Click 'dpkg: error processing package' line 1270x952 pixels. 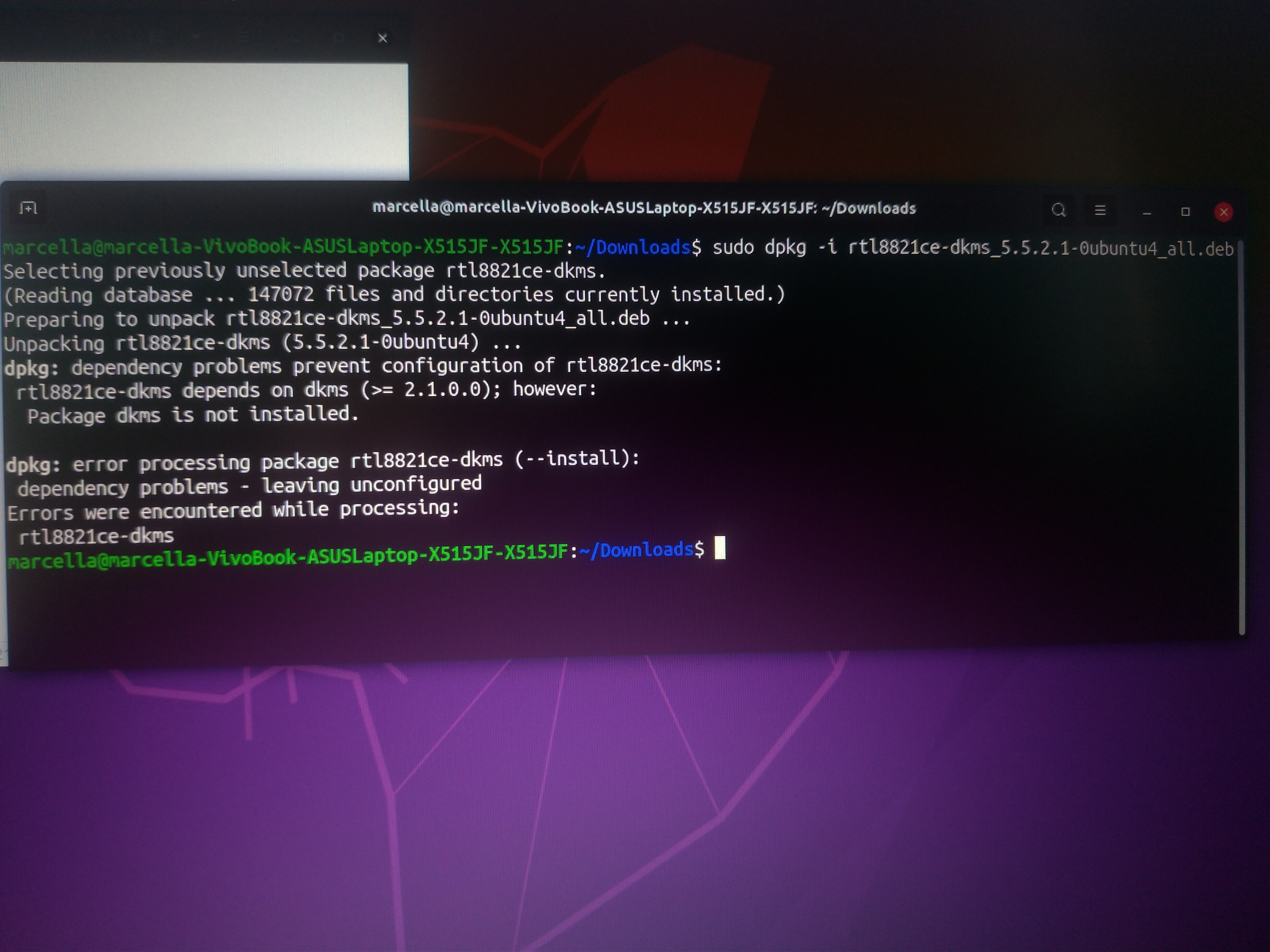point(323,461)
